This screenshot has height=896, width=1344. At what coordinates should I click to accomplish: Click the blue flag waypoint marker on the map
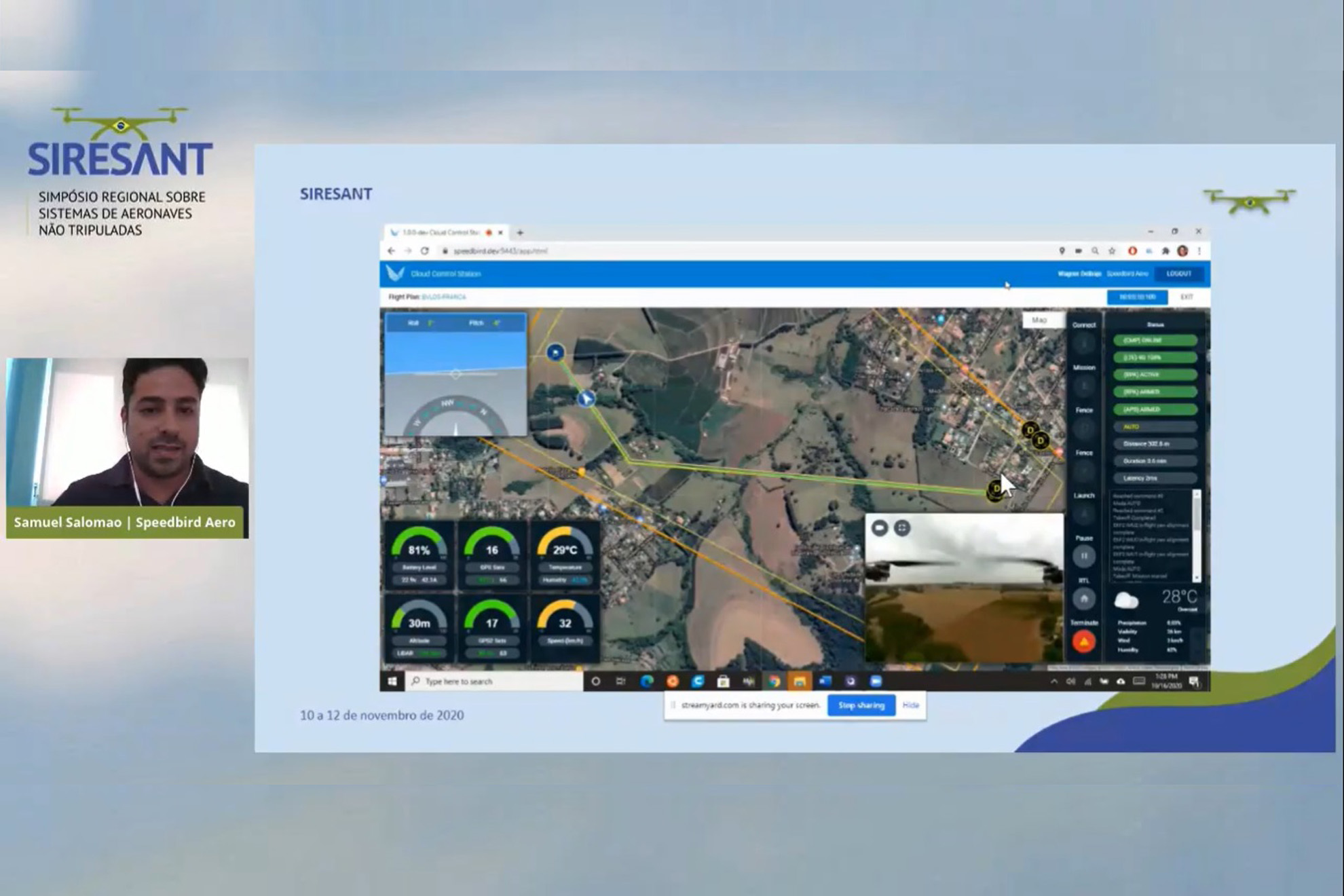[555, 352]
